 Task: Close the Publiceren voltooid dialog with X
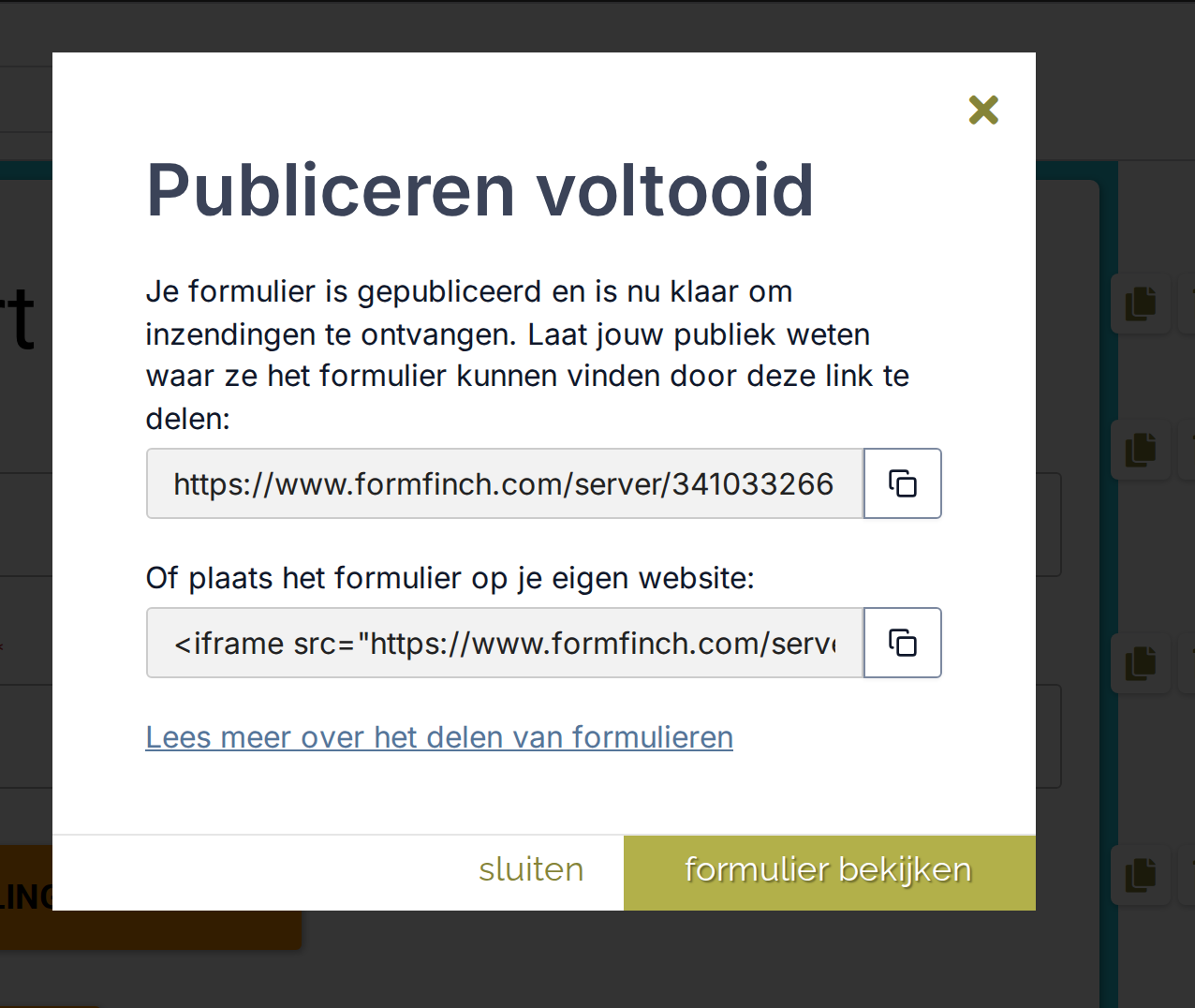[x=983, y=110]
